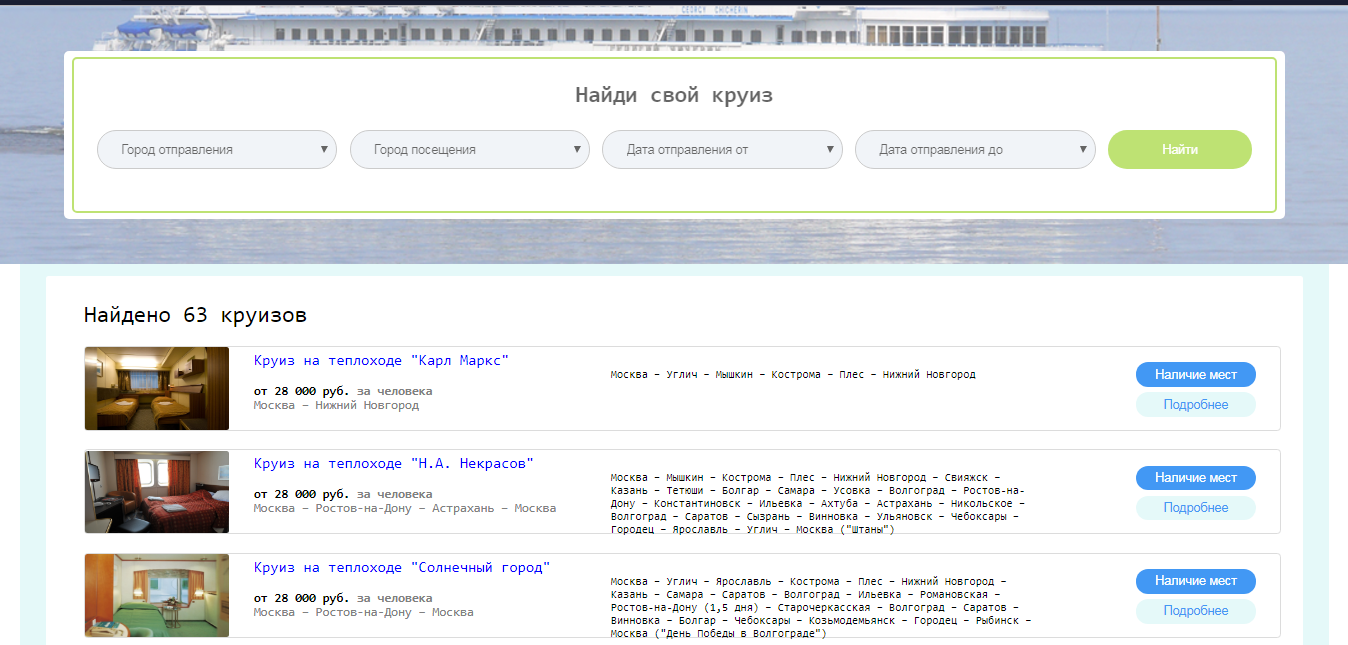
Task: Click the "Найди свой круиз" heading
Action: 673,96
